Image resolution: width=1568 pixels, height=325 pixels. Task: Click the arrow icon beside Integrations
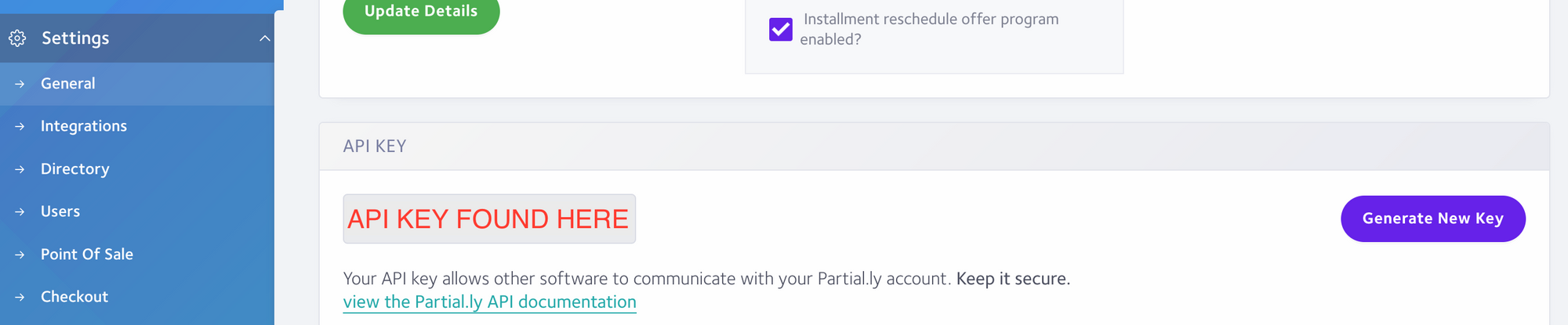(x=20, y=126)
